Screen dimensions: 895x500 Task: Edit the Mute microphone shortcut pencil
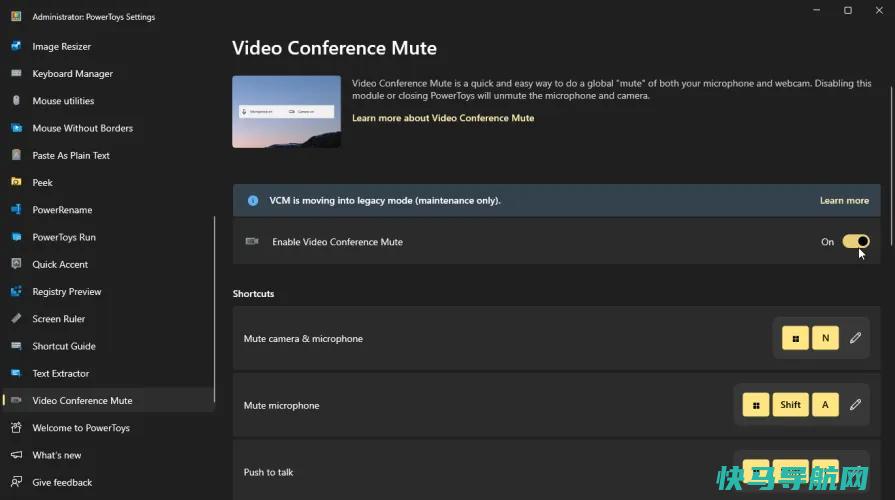(855, 405)
